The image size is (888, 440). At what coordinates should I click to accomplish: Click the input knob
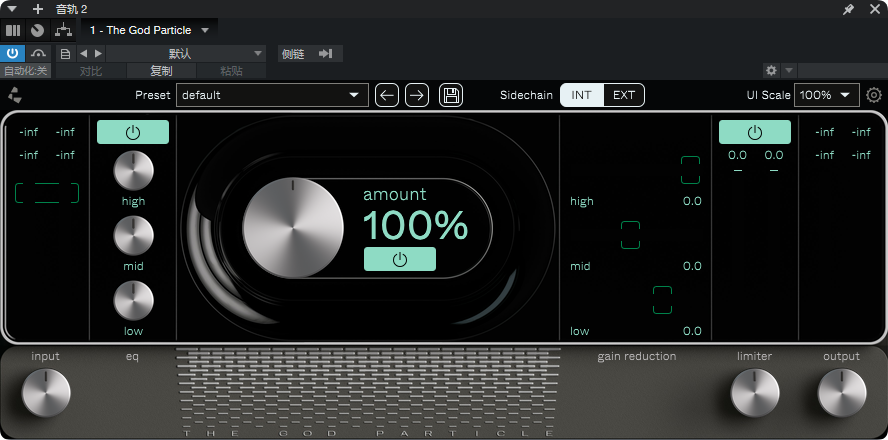click(x=46, y=393)
